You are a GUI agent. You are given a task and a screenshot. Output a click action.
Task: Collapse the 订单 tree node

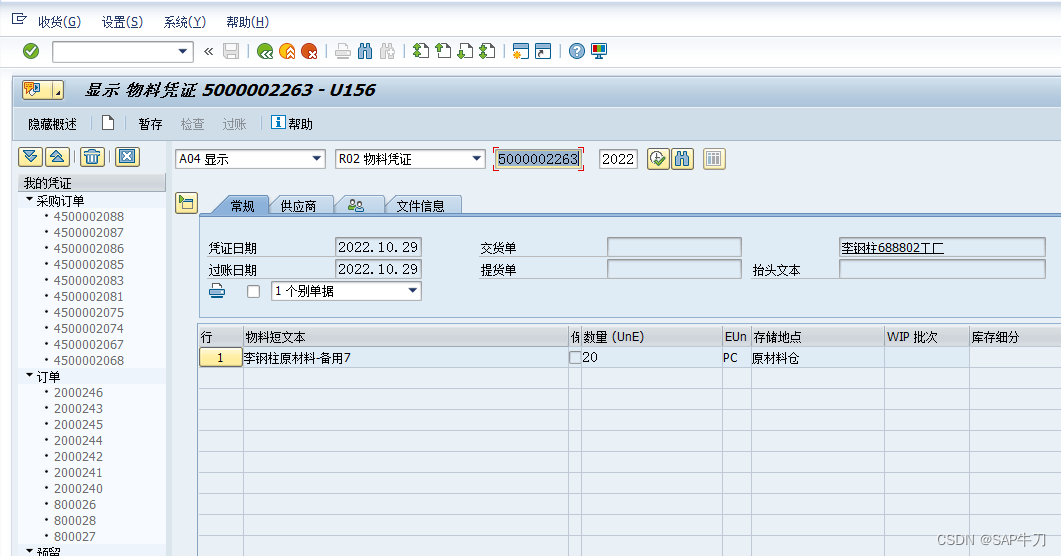point(29,375)
